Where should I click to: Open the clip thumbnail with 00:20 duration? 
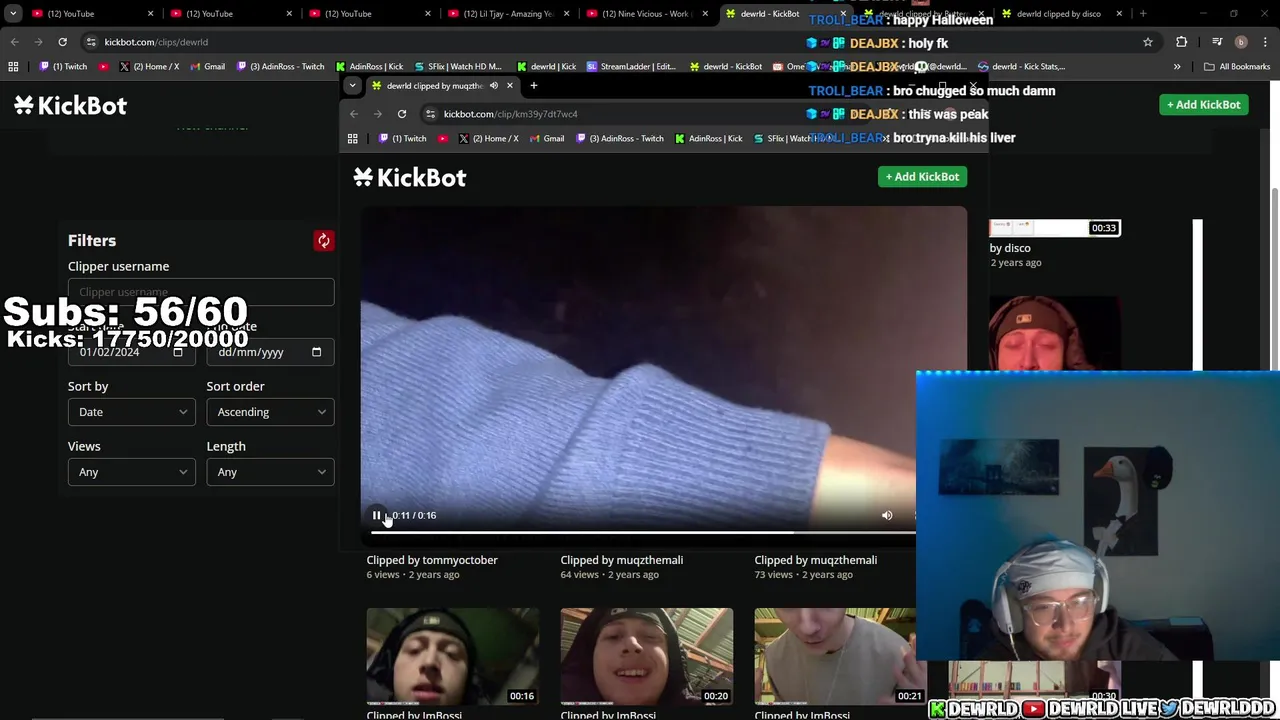tap(646, 656)
